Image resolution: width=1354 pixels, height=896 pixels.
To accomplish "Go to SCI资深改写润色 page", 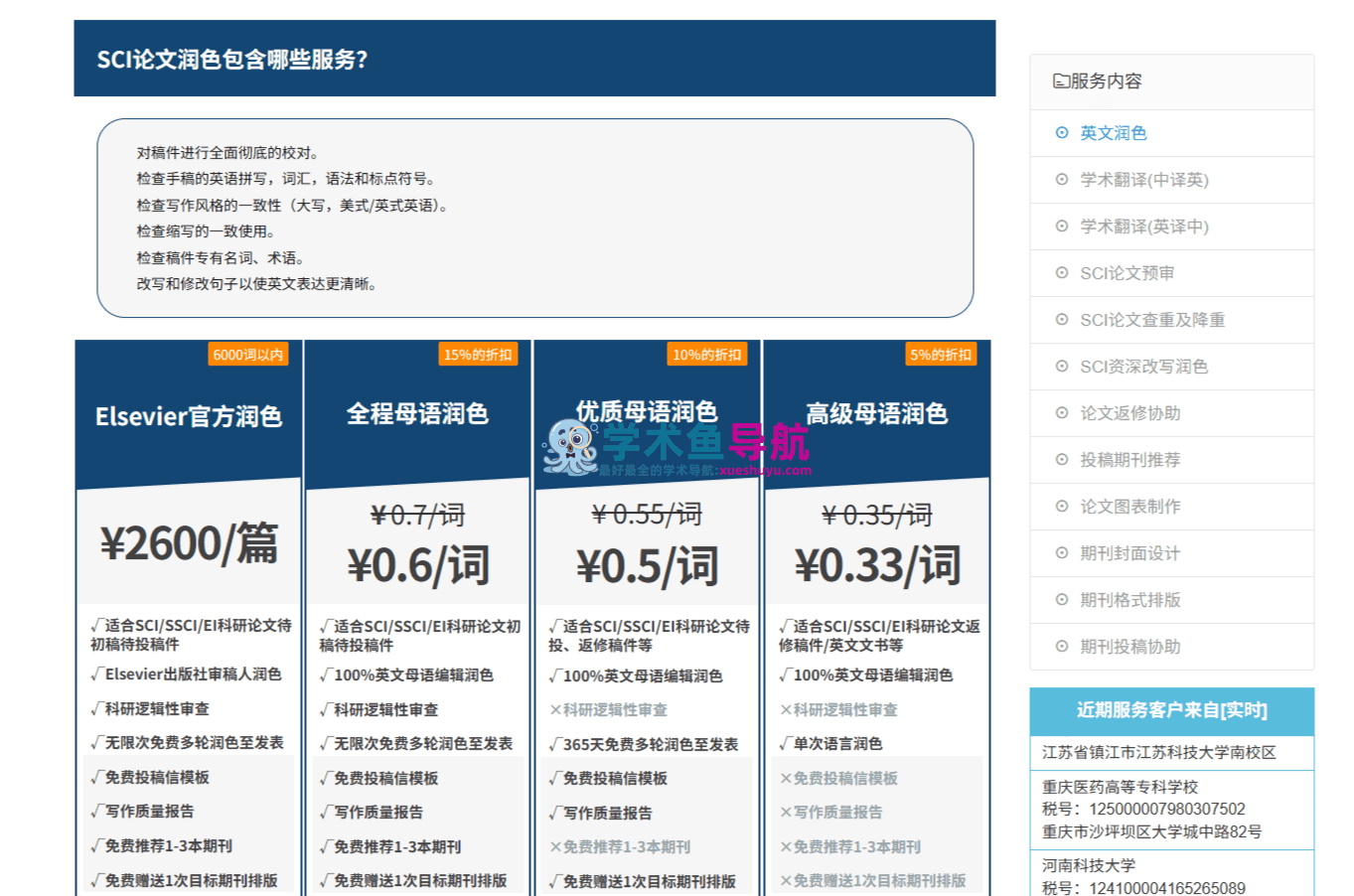I will point(1144,367).
